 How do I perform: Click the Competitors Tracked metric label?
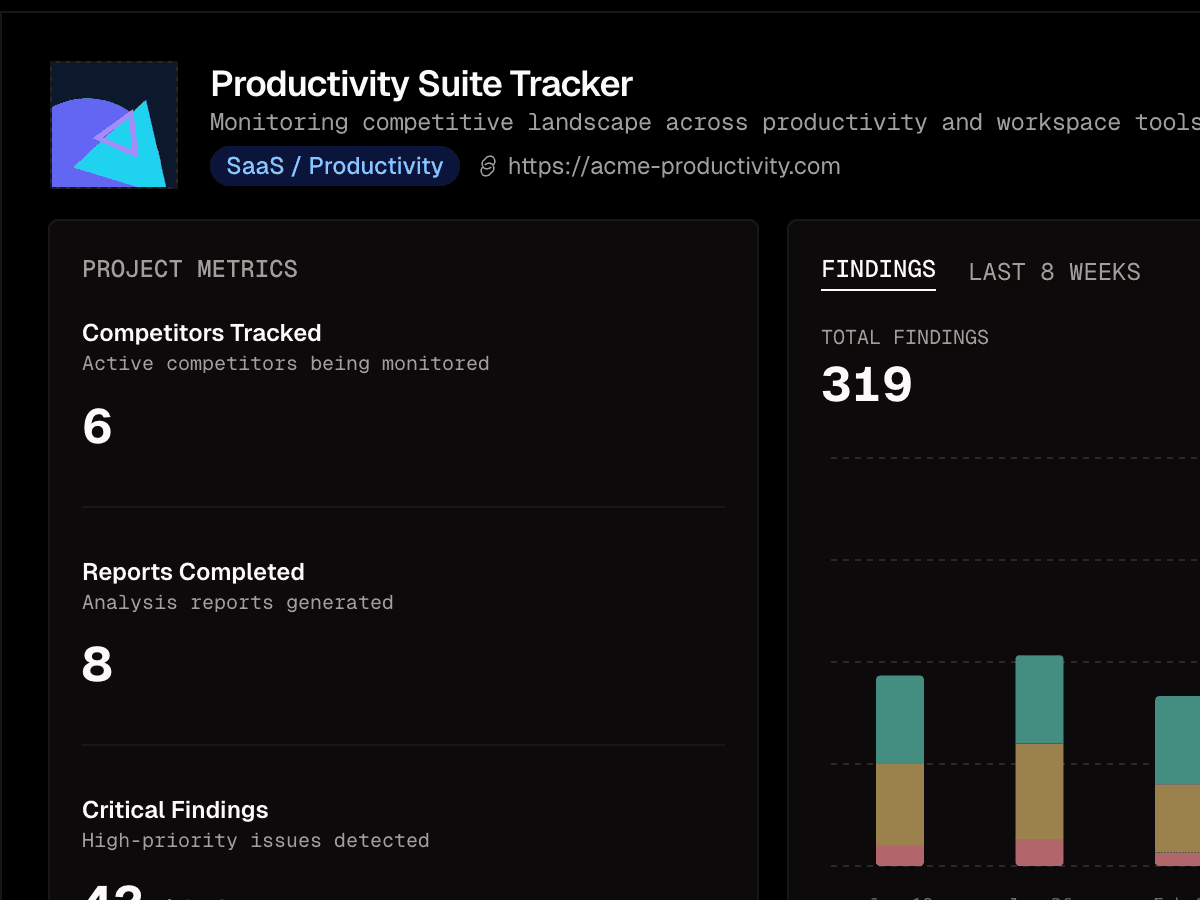click(x=201, y=333)
